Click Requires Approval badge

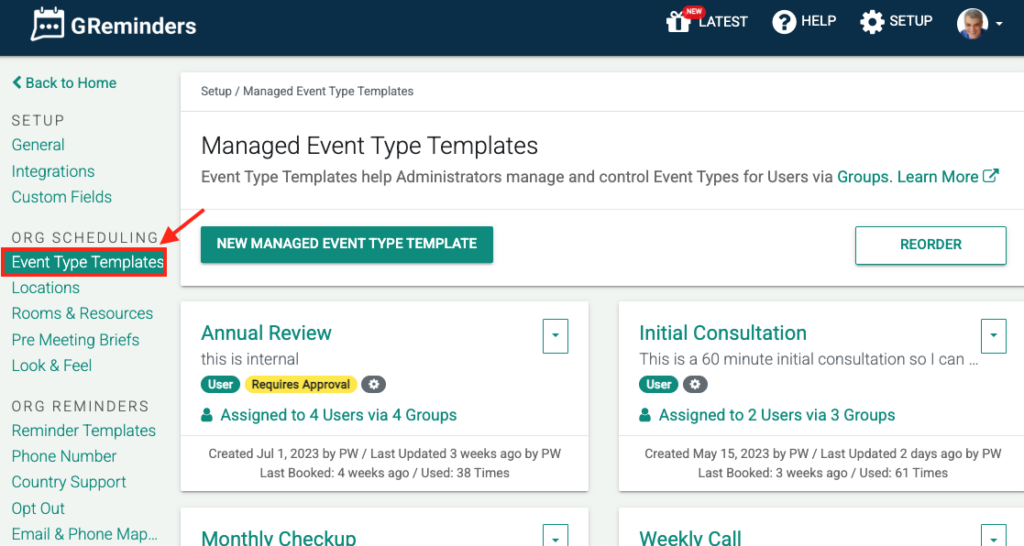point(300,385)
